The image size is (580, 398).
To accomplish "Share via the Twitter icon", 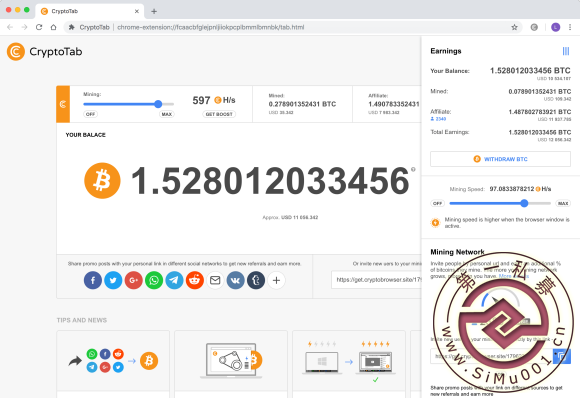I will tap(113, 280).
